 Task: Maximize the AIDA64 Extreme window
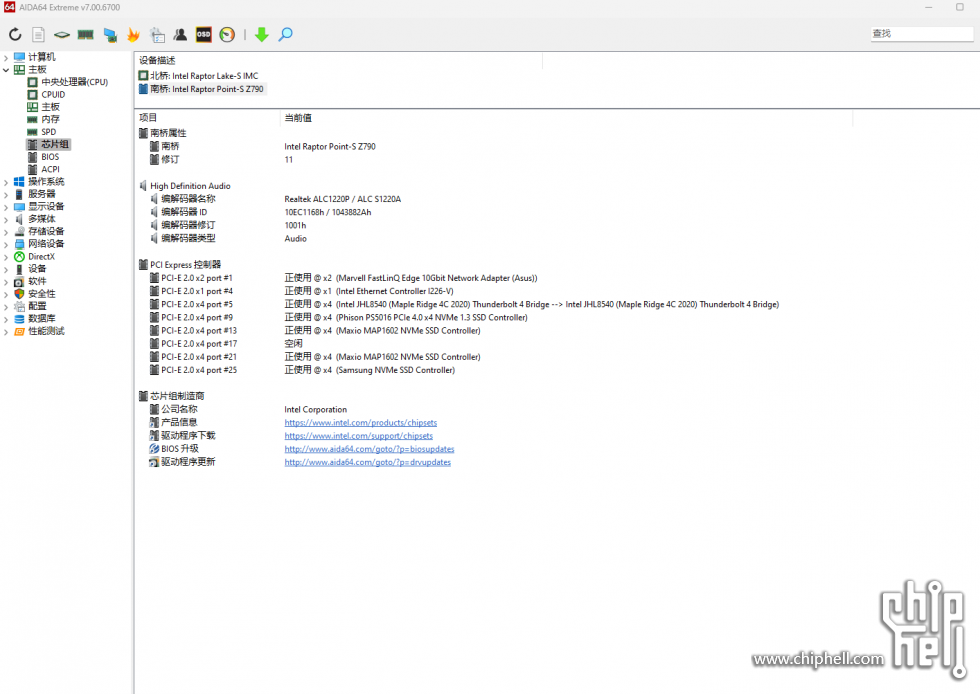(x=959, y=8)
